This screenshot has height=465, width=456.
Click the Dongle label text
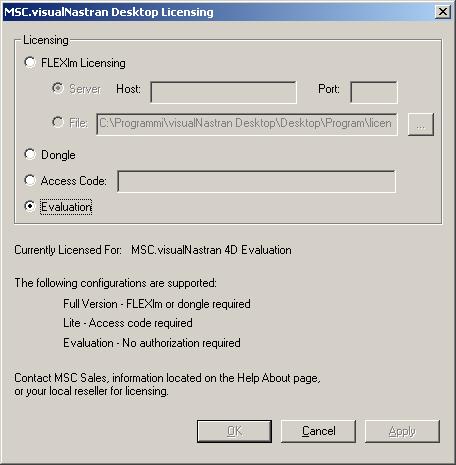click(58, 155)
